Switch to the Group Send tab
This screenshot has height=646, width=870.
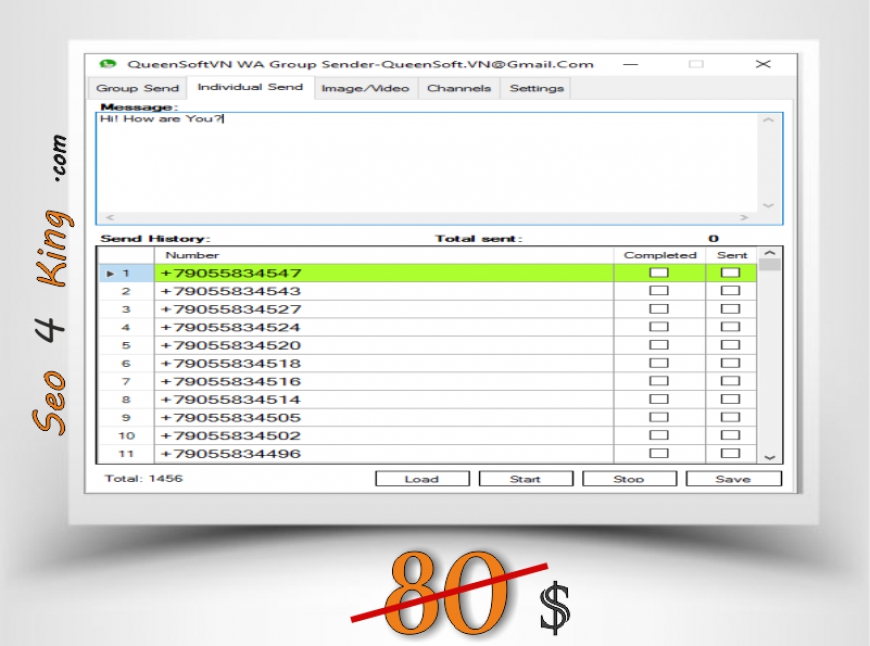coord(138,88)
